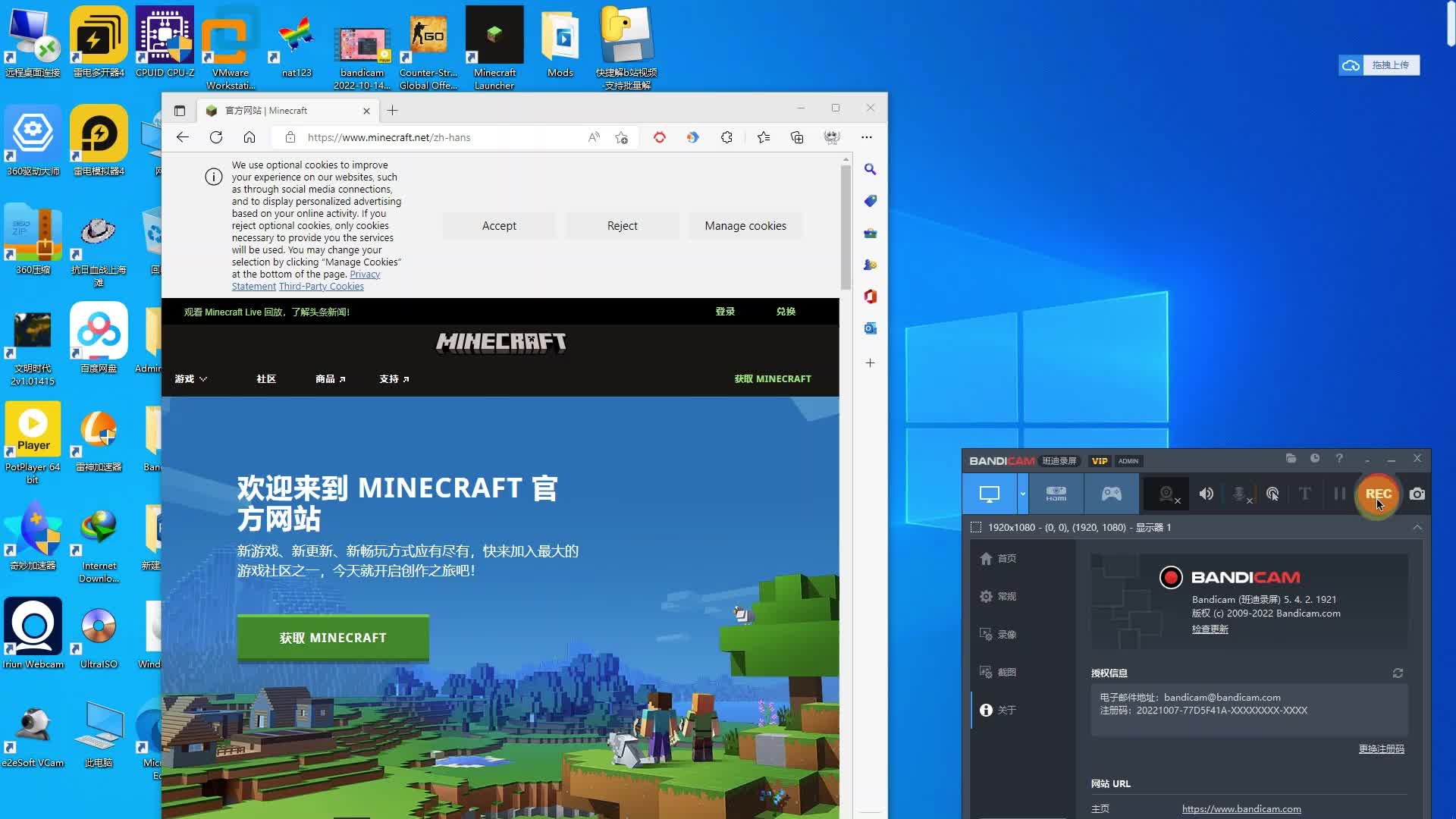The image size is (1456, 819).
Task: Click the pause icon in Bandicam toolbar
Action: (x=1339, y=494)
